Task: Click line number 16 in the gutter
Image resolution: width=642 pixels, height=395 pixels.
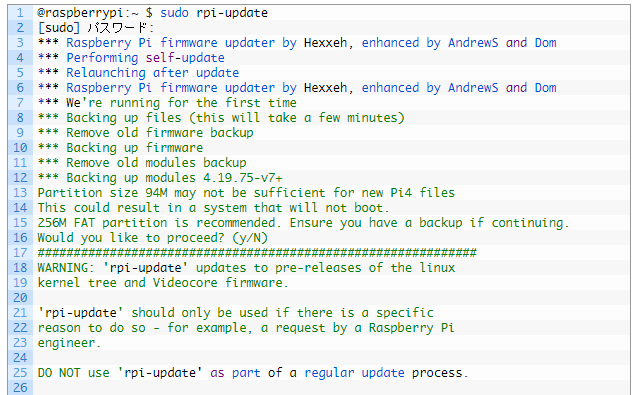Action: pyautogui.click(x=20, y=238)
